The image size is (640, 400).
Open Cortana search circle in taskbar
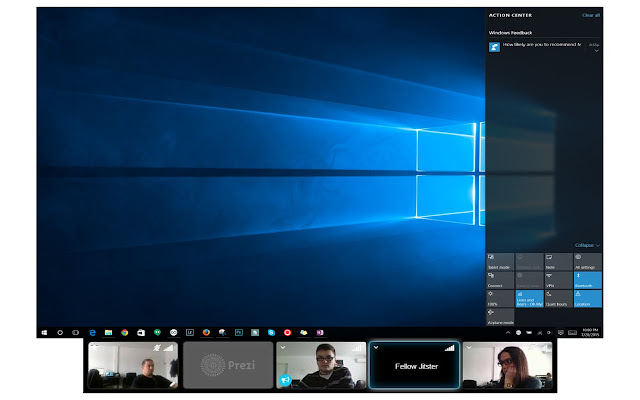60,333
